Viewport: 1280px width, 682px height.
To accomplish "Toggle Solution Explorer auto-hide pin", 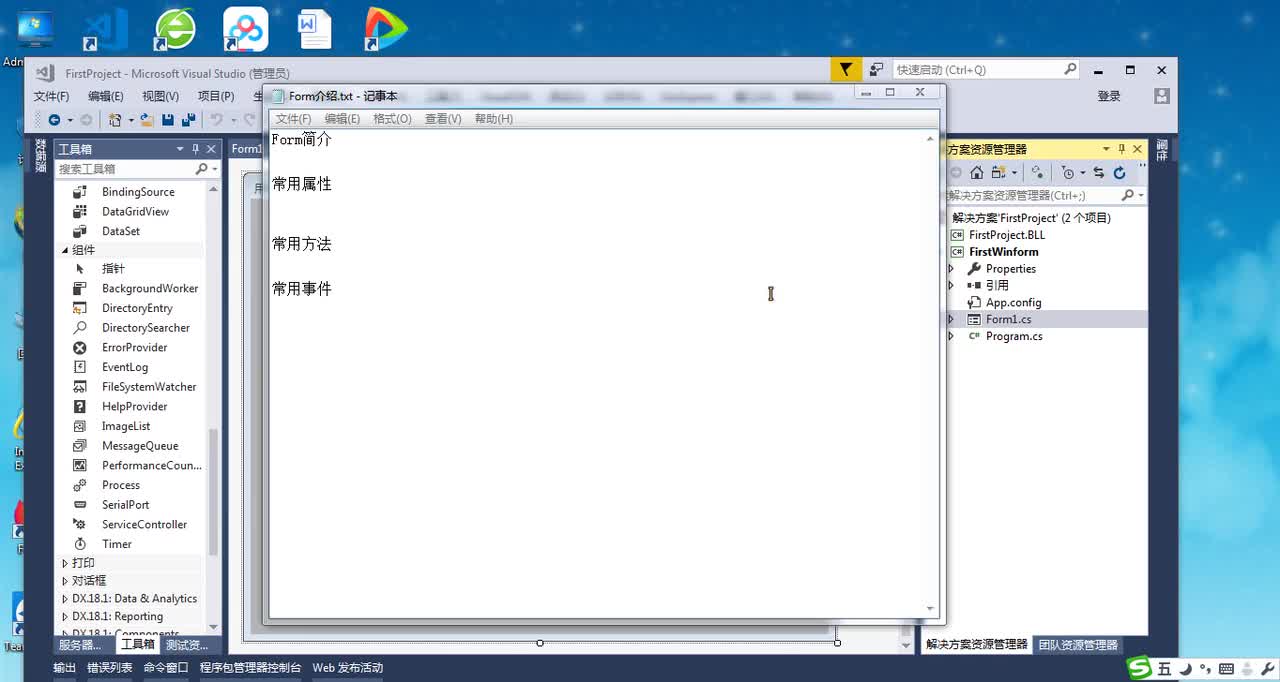I will [1120, 149].
